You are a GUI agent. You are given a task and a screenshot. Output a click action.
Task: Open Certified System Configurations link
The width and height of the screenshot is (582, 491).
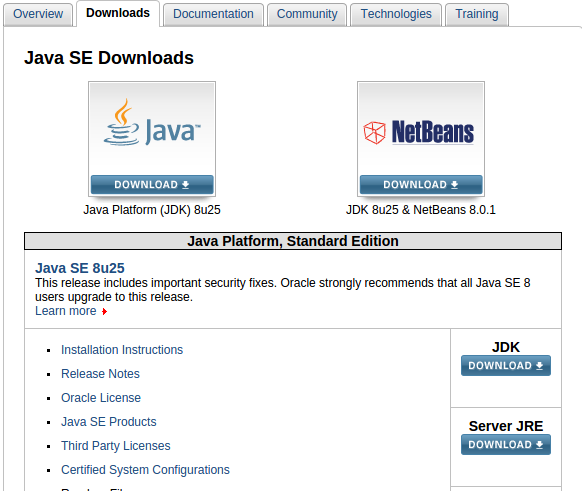[x=146, y=470]
